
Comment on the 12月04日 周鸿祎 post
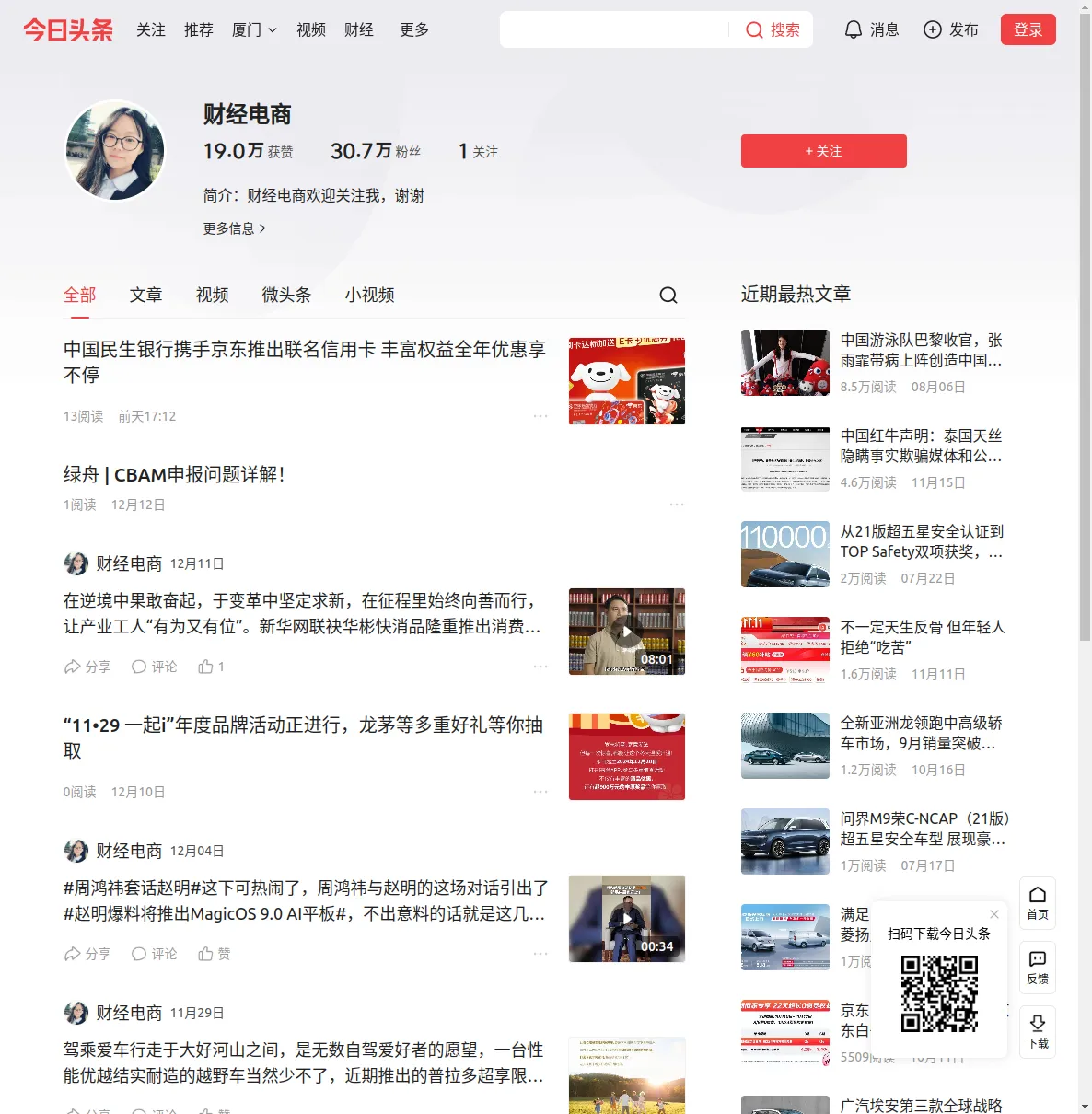pos(154,954)
